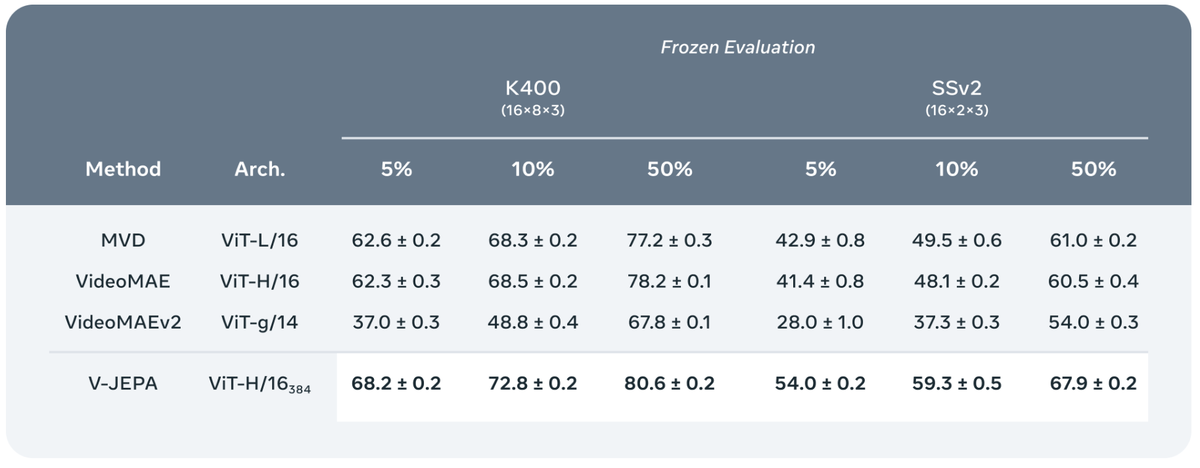Click the Method column header
Screen dimensions: 1200x468
[122, 169]
